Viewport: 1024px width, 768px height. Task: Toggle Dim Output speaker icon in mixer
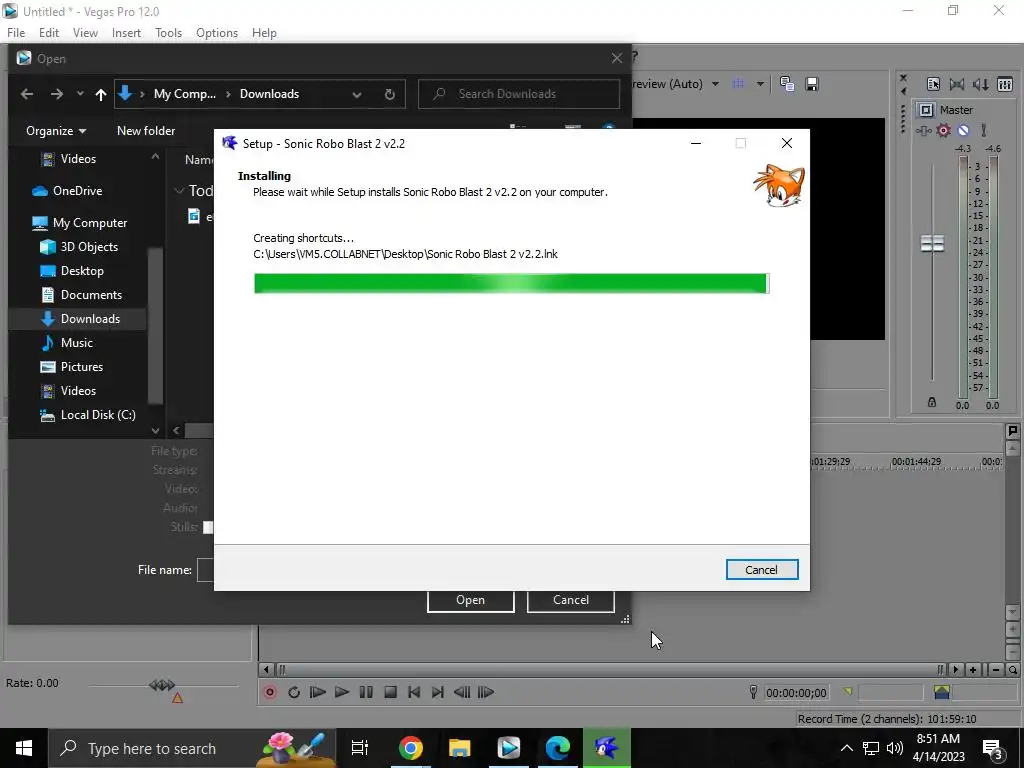[x=980, y=84]
